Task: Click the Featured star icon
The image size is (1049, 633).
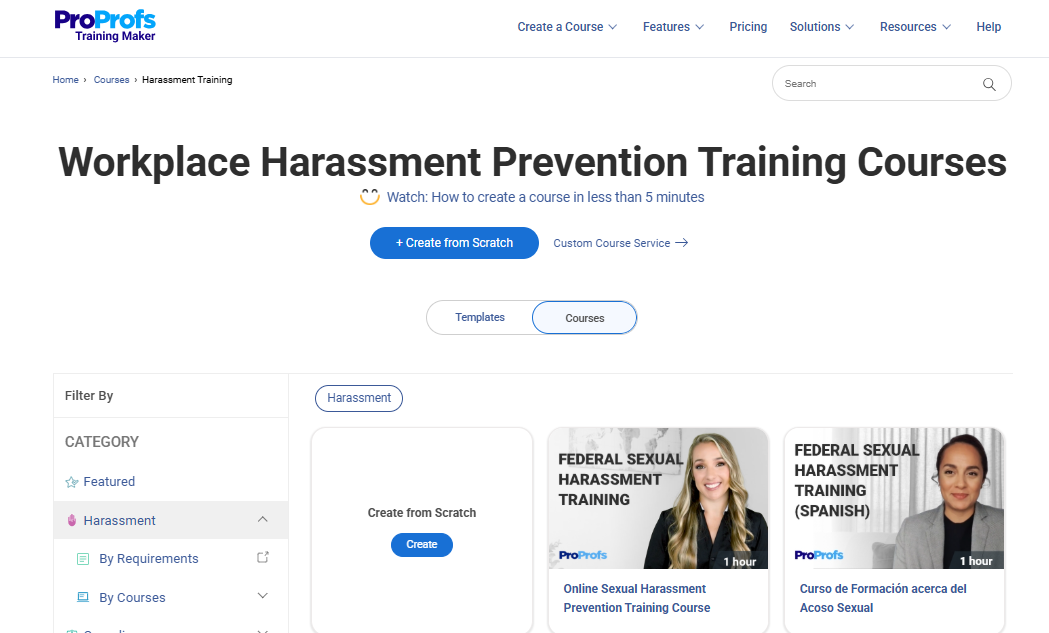Action: pyautogui.click(x=72, y=482)
